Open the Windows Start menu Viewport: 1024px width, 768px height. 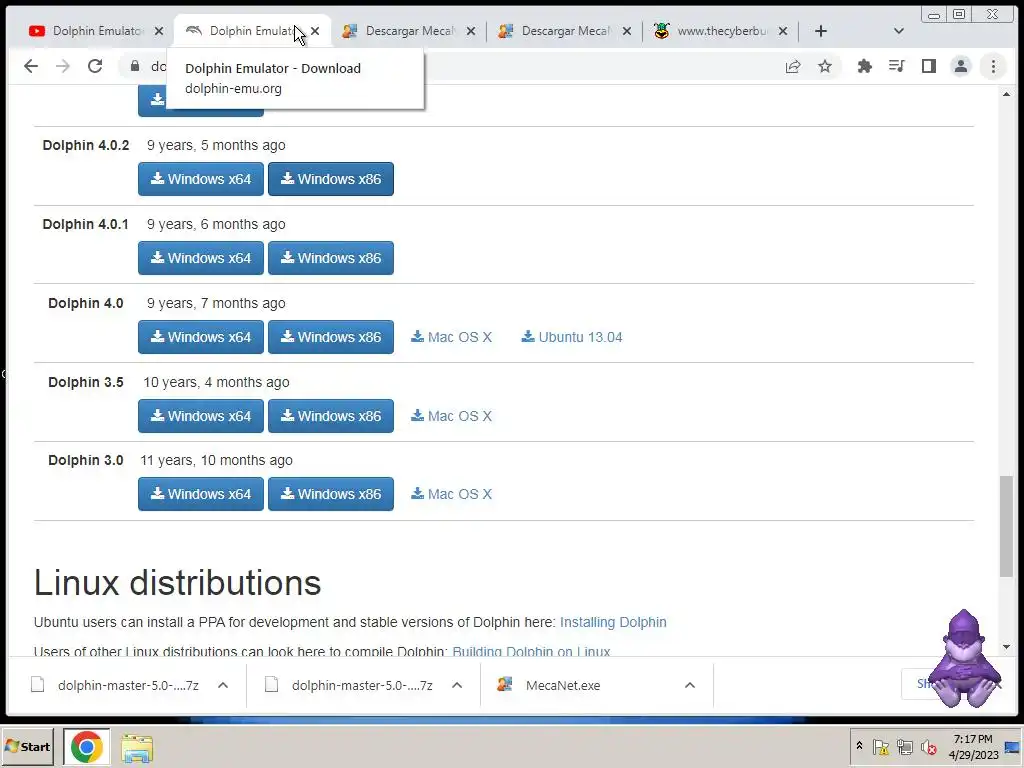click(x=27, y=746)
